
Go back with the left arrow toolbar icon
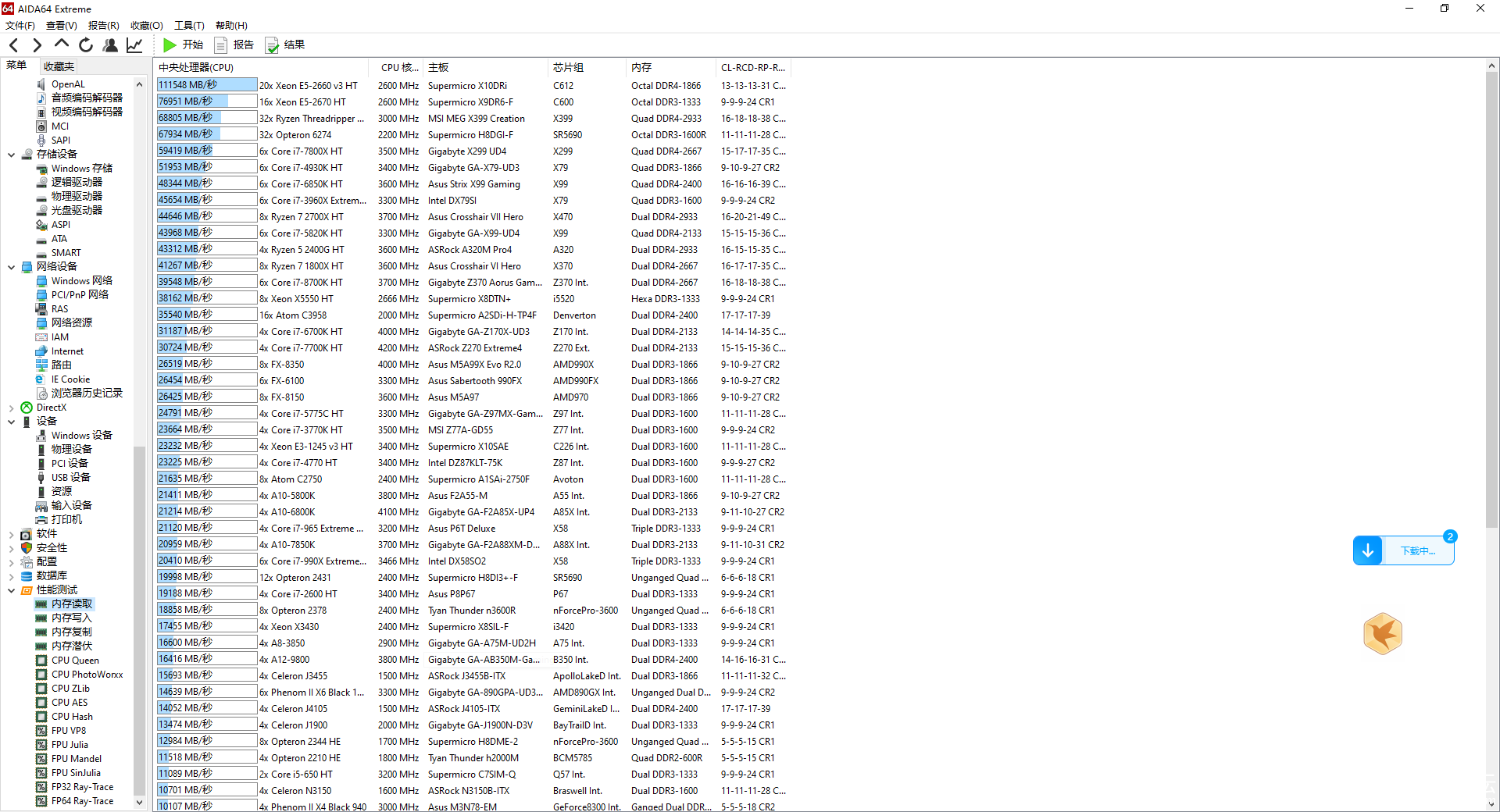[x=13, y=45]
